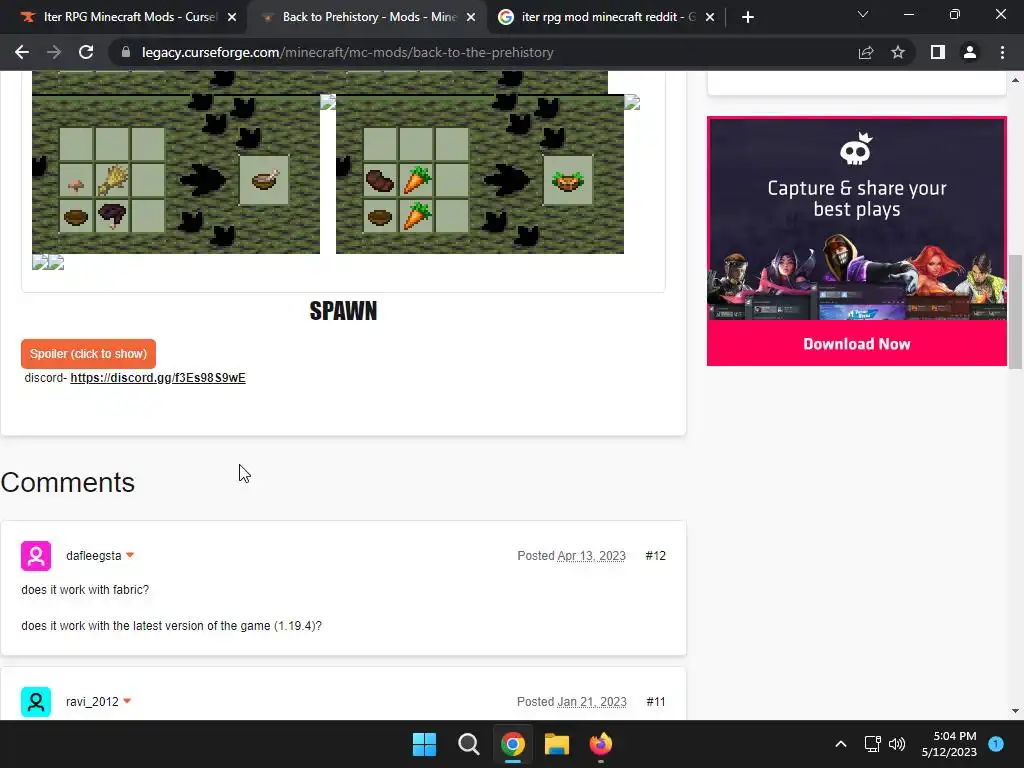Viewport: 1024px width, 768px height.
Task: Open File Explorer from the taskbar
Action: pyautogui.click(x=557, y=744)
